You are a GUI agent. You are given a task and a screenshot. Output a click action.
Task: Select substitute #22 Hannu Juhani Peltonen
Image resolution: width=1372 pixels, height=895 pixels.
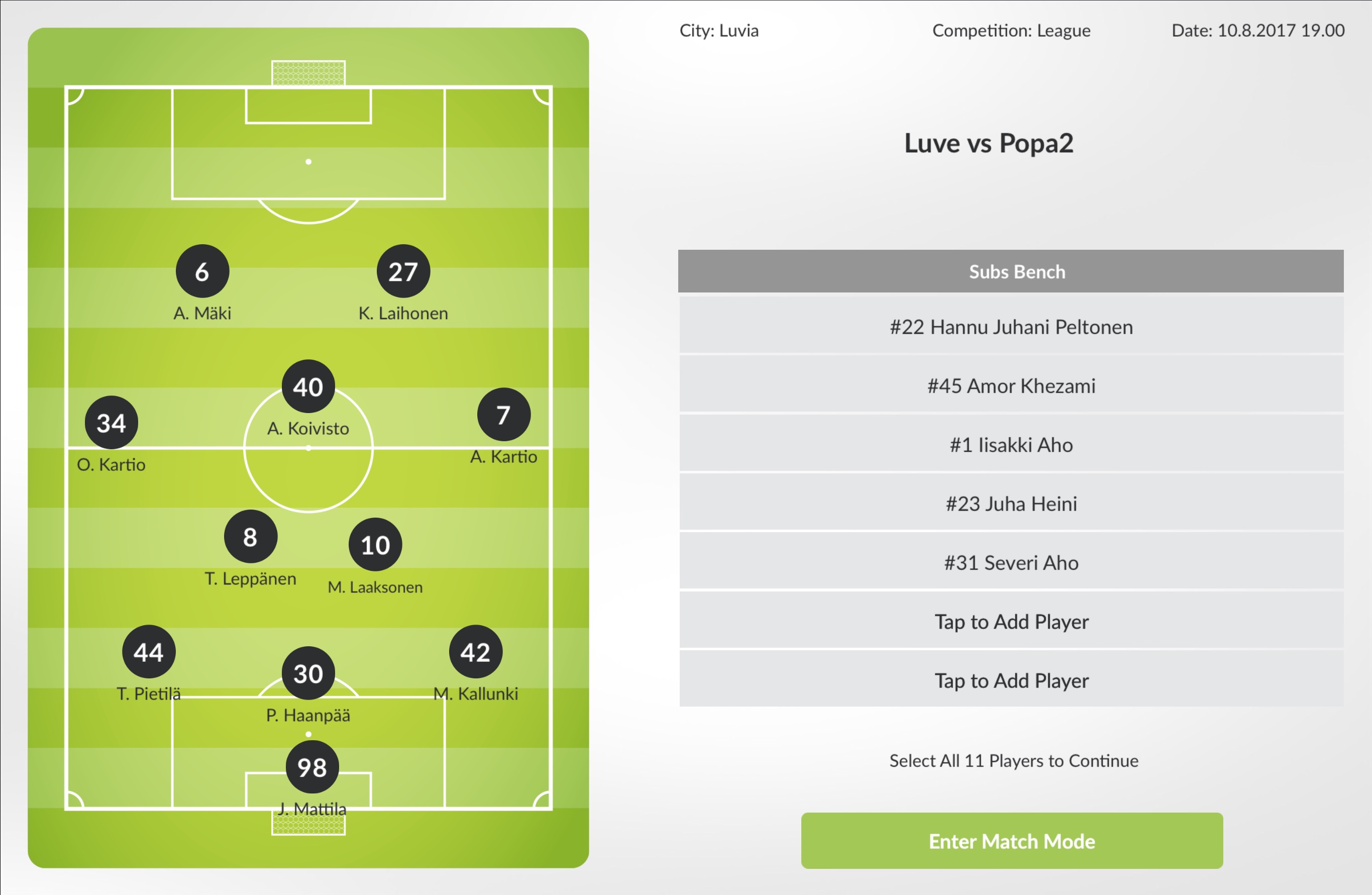tap(1011, 327)
